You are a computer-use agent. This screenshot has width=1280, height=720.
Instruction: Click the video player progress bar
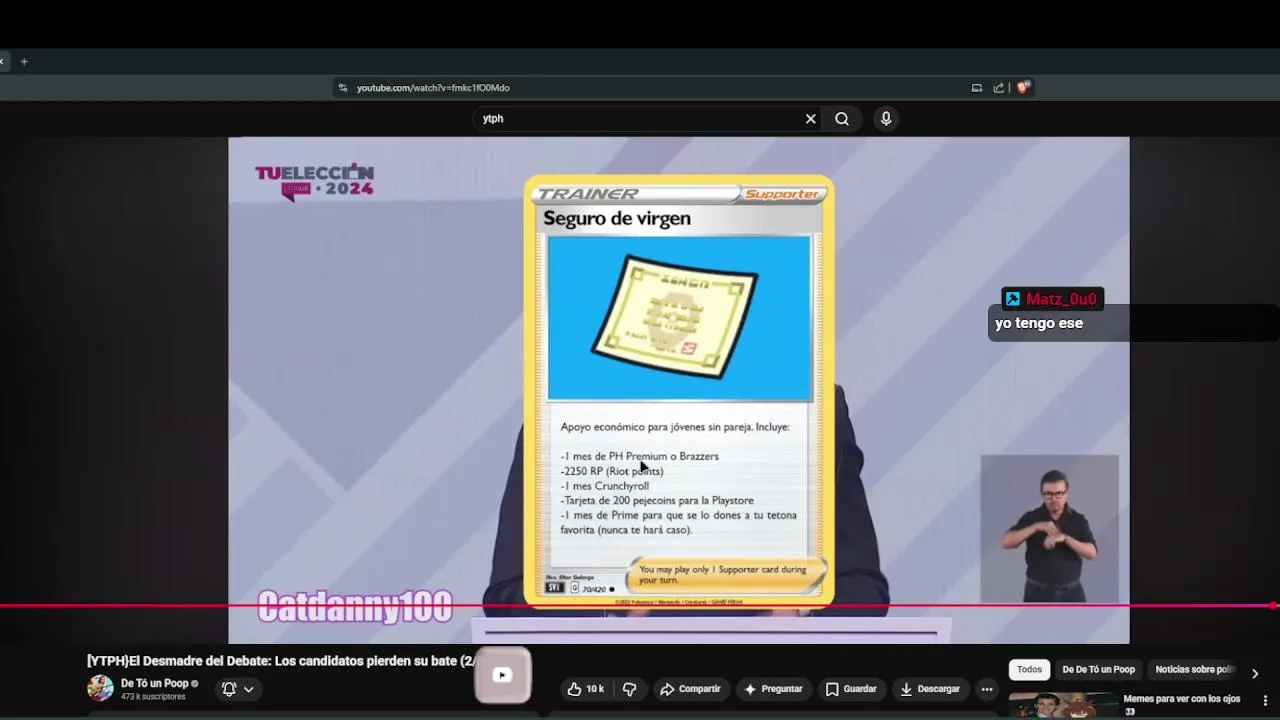click(640, 606)
